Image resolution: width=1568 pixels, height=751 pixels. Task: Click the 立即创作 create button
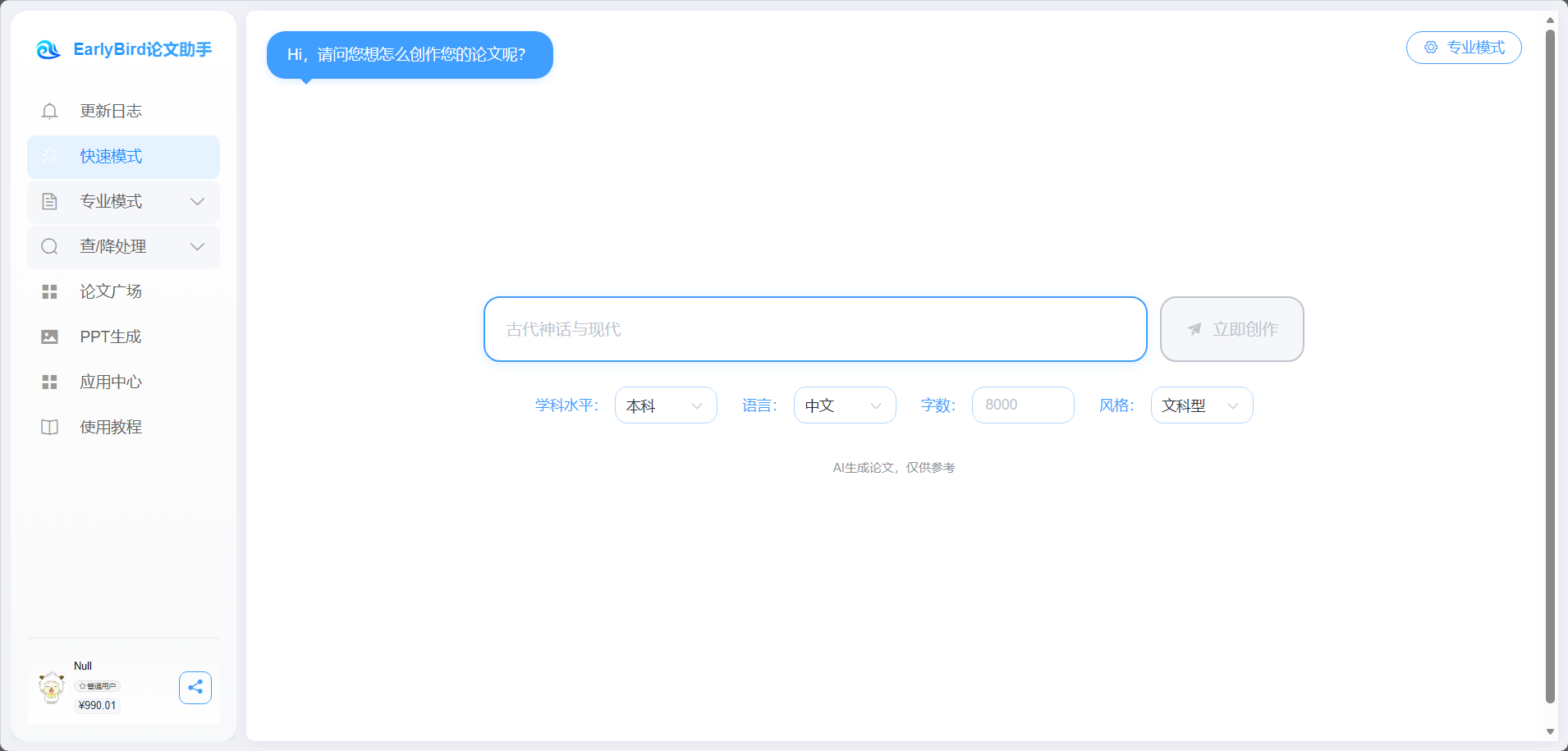(x=1231, y=329)
